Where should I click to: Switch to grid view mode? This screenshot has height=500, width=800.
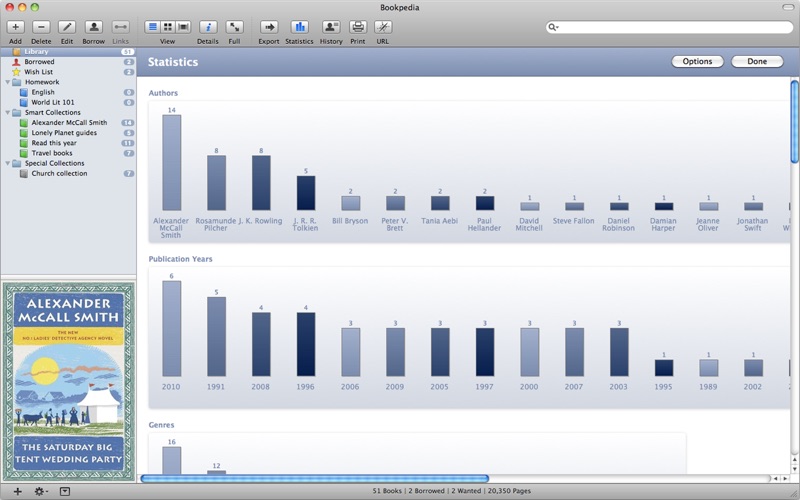168,27
